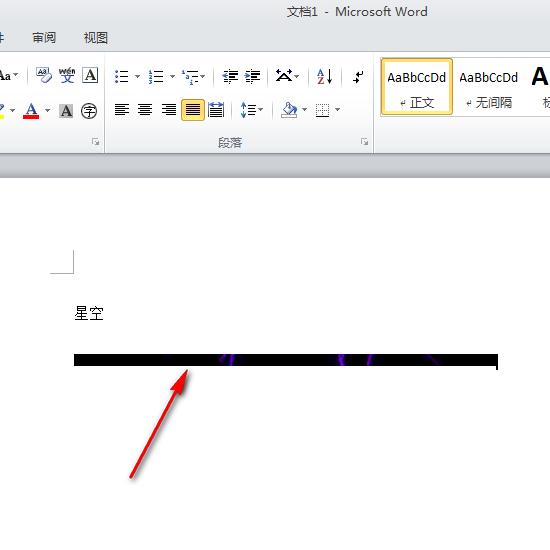Expand the font color dropdown arrow
550x550 pixels.
coord(48,110)
